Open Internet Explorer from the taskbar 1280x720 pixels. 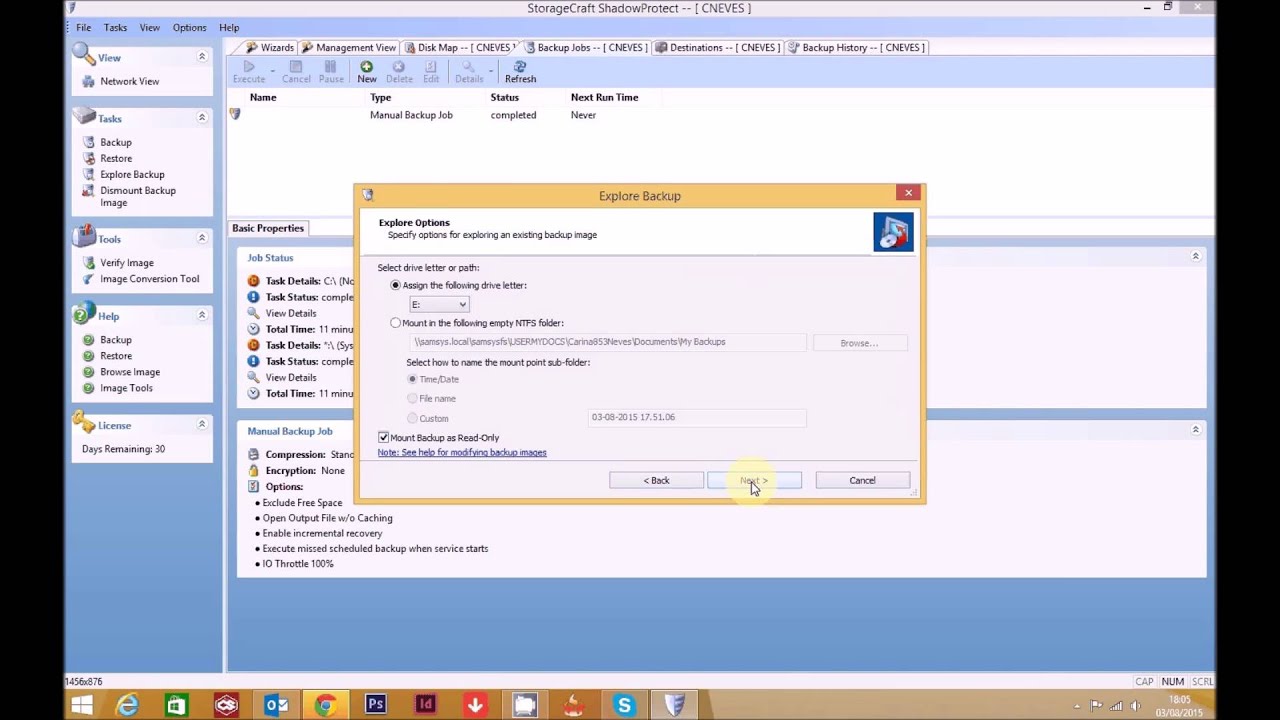(128, 706)
